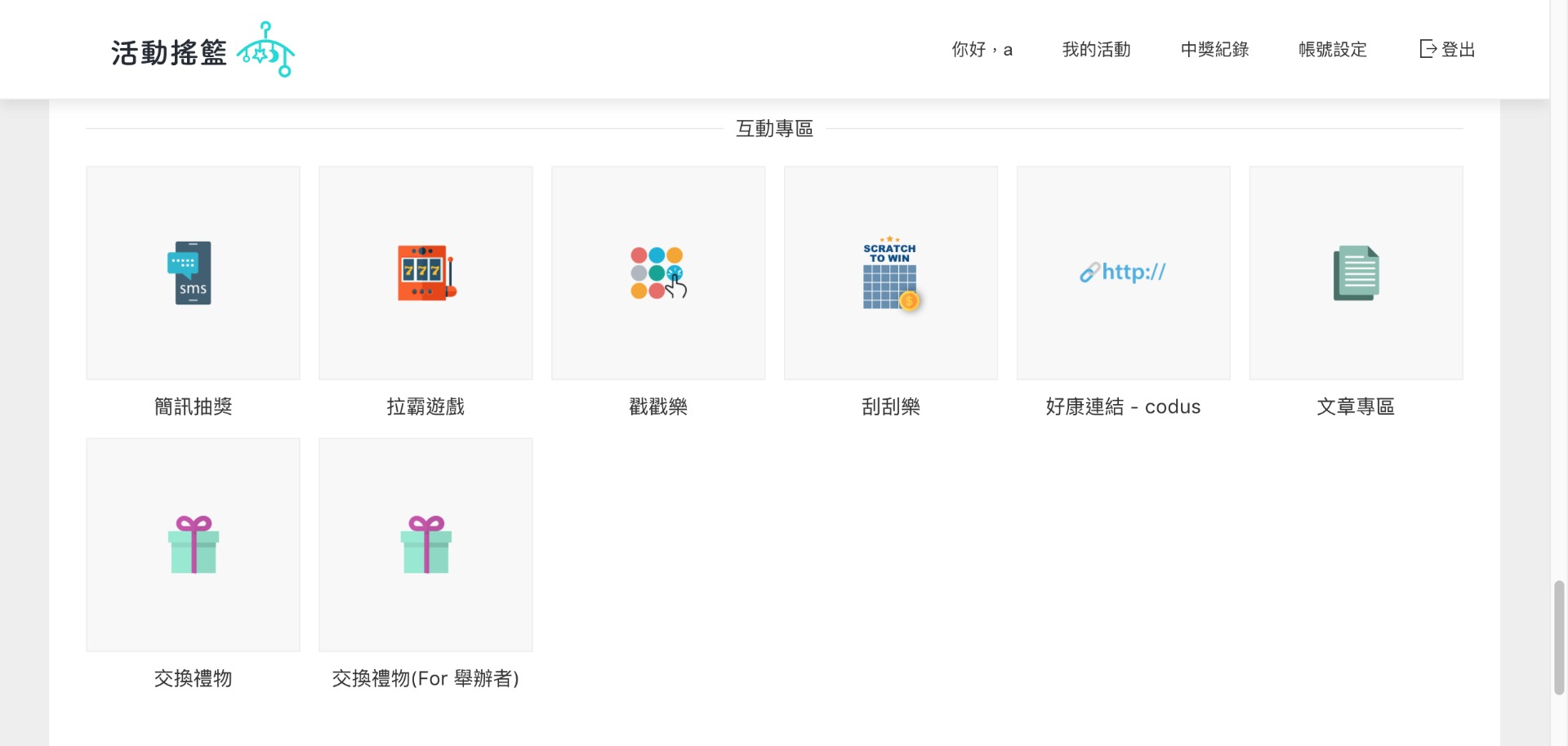Open the 交換禮物(For 舉辦者) caption link
The height and width of the screenshot is (746, 1568).
425,678
